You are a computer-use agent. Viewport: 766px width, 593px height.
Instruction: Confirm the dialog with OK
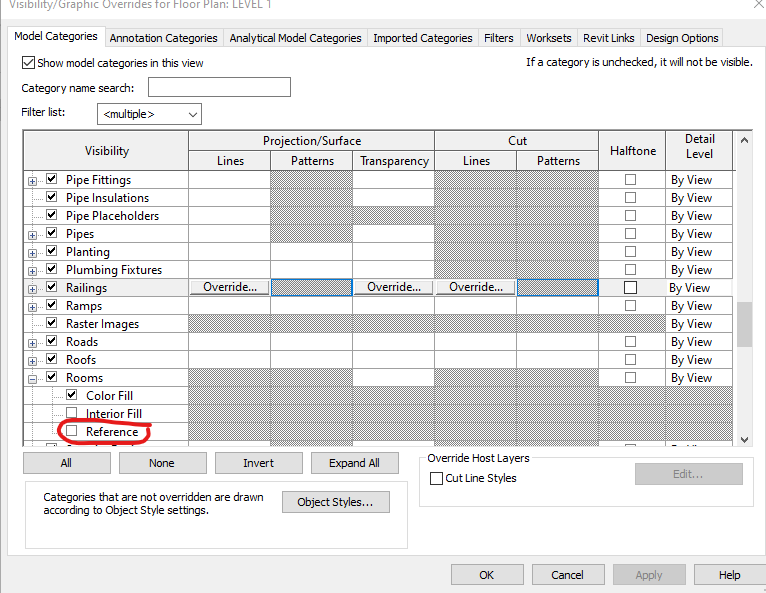[487, 575]
